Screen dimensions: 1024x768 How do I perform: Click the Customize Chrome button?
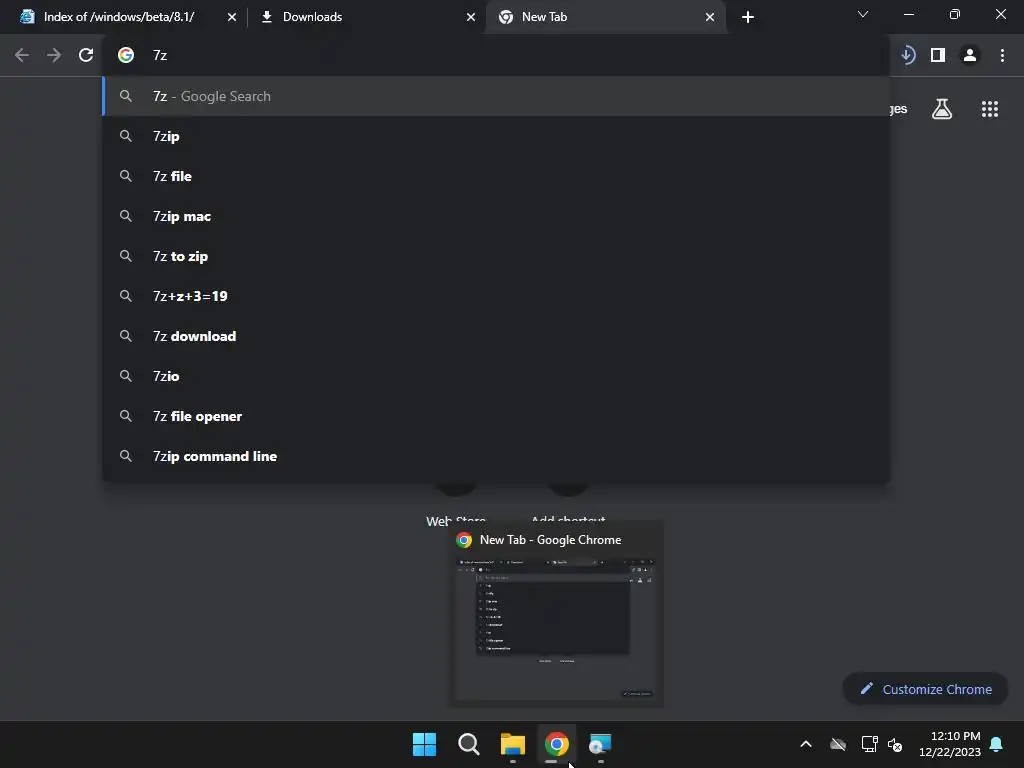tap(925, 689)
